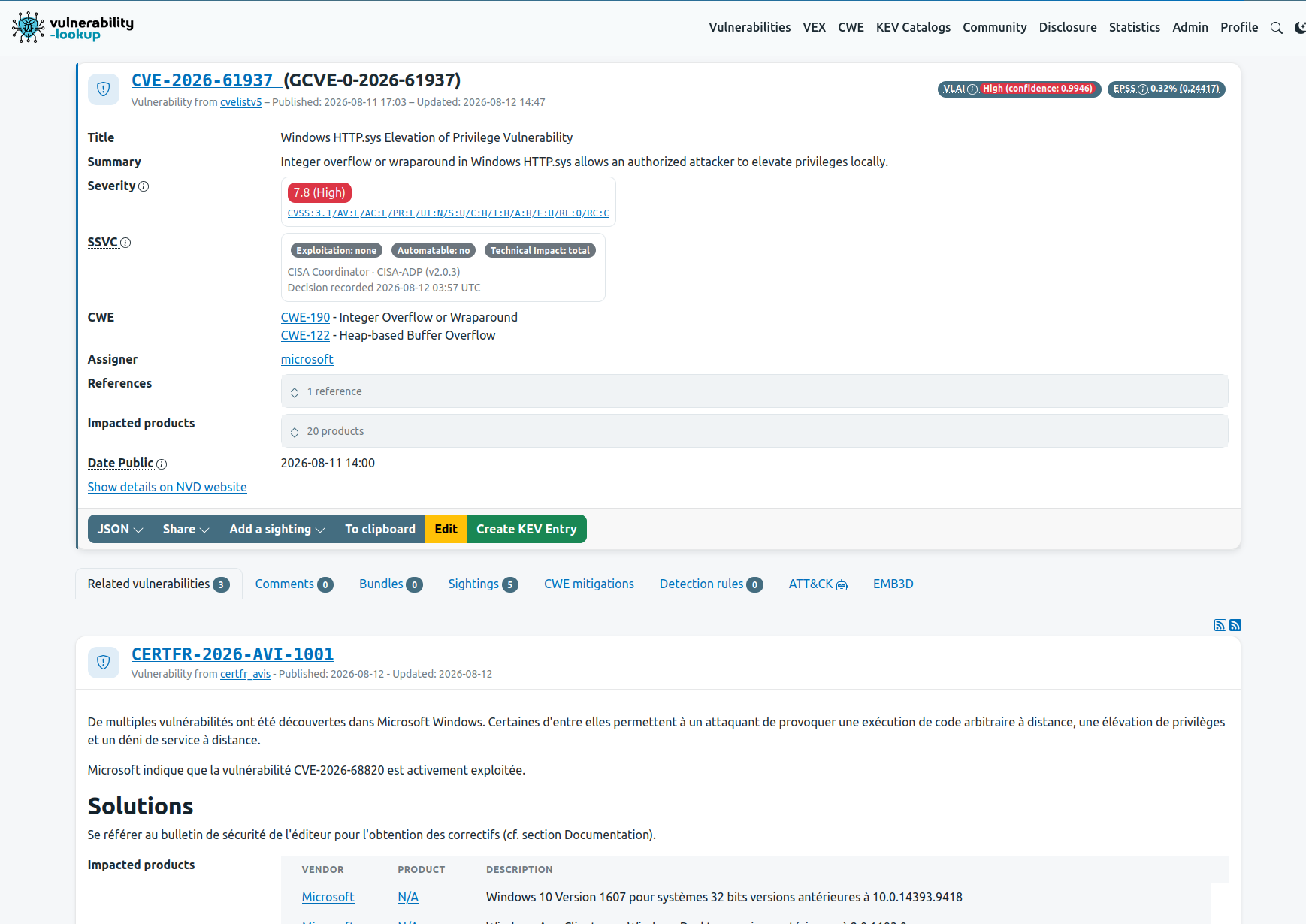Click the vulnerability-lookup logo
The height and width of the screenshot is (924, 1306).
pos(73,27)
